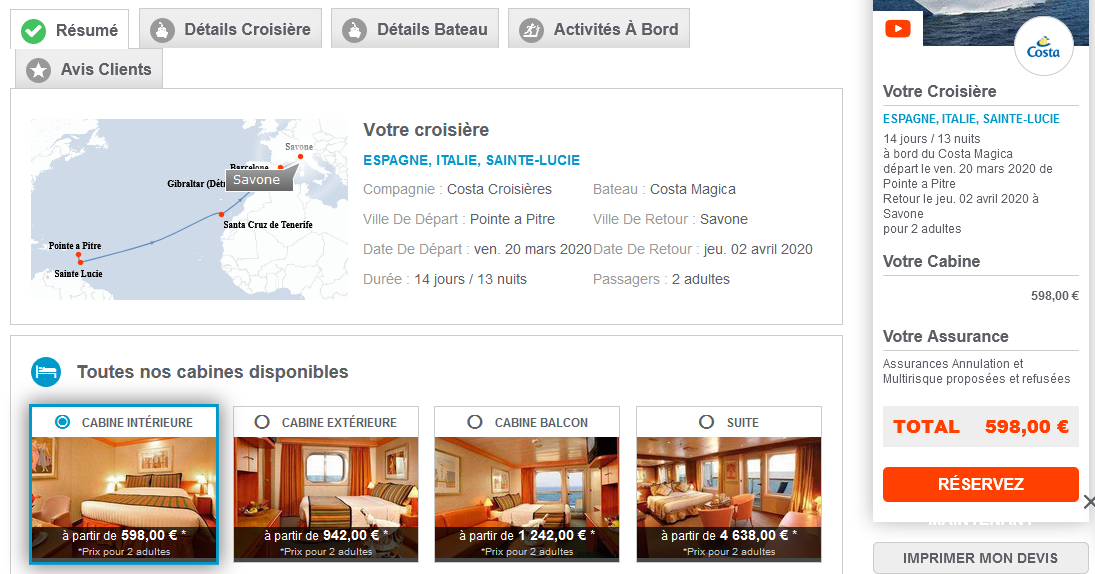Click Imprimer Mon Devis button
This screenshot has width=1095, height=574.
(x=980, y=558)
